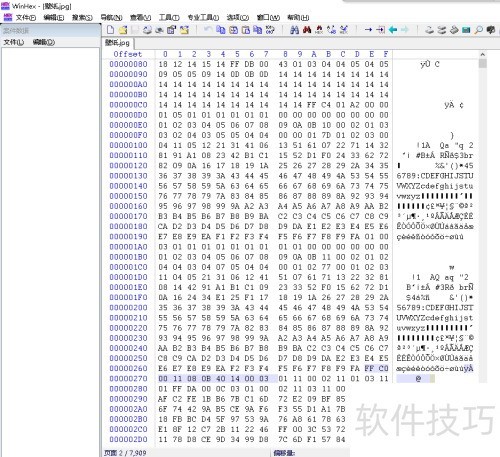The height and width of the screenshot is (457, 500).
Task: Click the Open Disk icon
Action: coord(429,30)
